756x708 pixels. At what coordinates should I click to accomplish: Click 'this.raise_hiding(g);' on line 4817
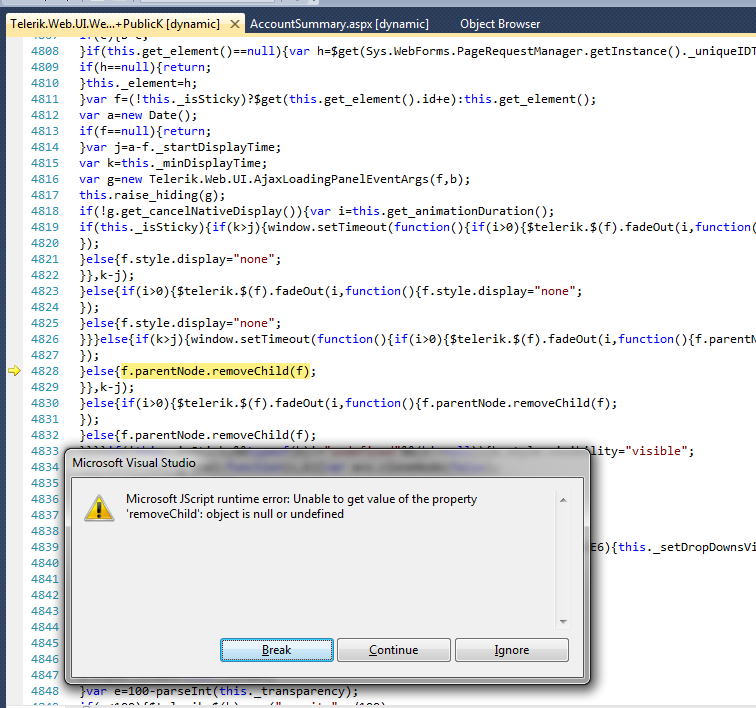pyautogui.click(x=152, y=195)
